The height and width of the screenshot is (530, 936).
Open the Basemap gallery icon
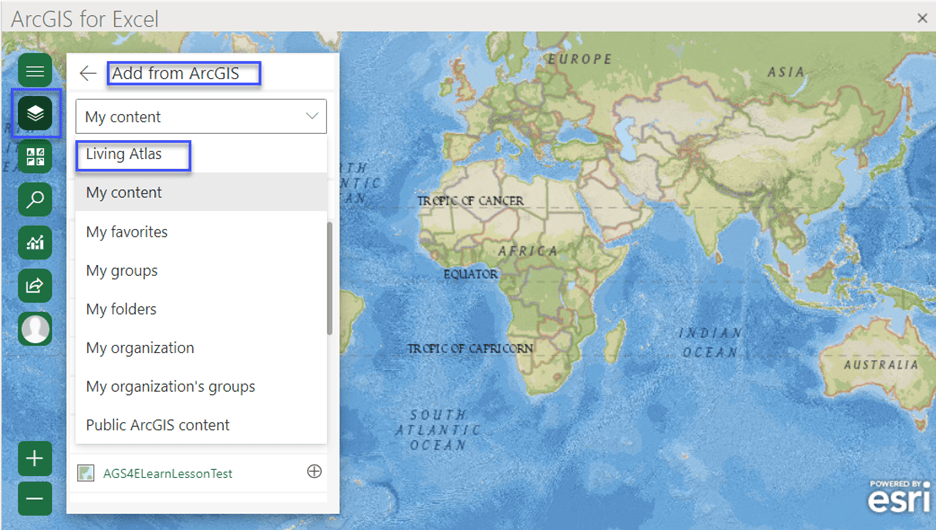[35, 156]
